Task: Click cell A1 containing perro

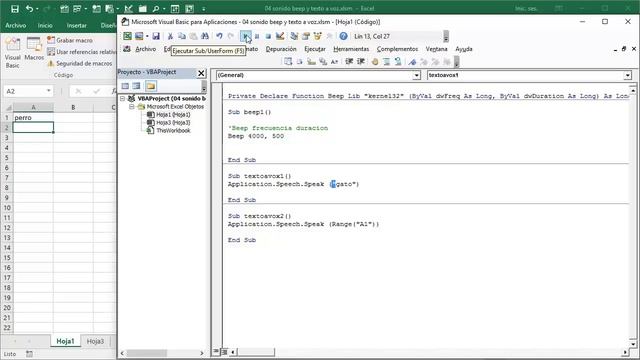Action: coord(33,118)
